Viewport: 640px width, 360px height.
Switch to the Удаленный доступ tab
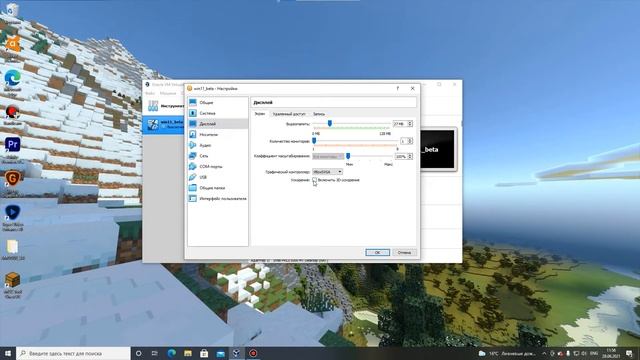click(x=289, y=114)
